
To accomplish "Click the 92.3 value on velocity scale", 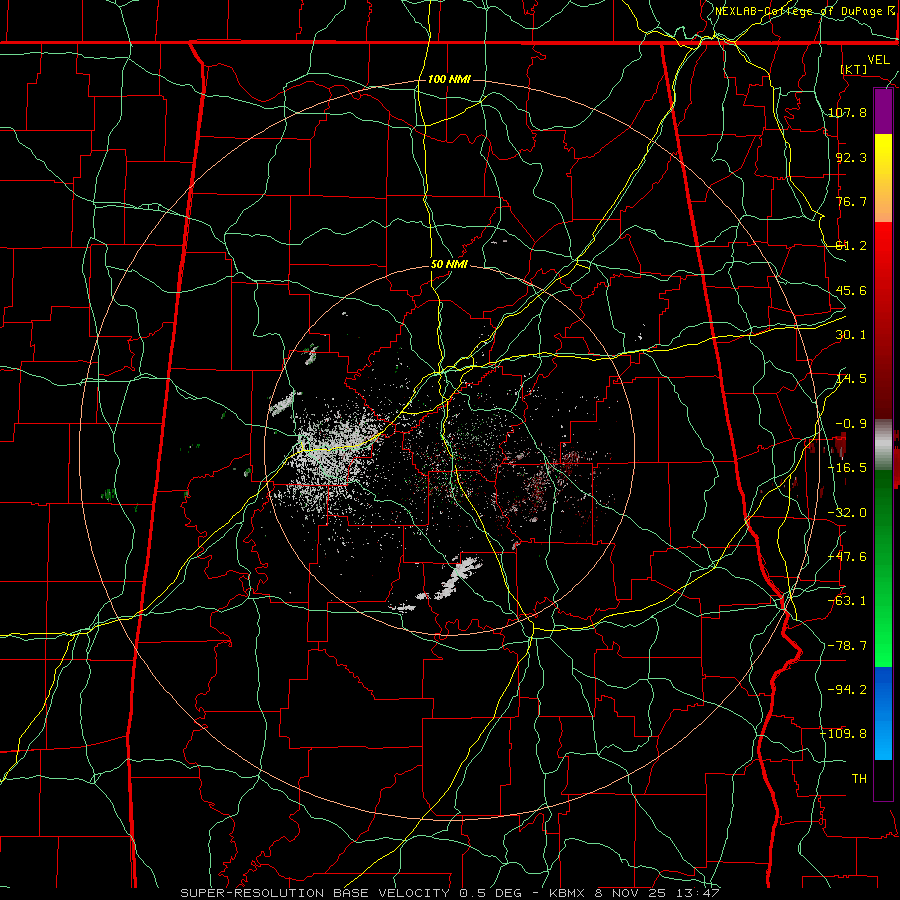I will point(851,157).
